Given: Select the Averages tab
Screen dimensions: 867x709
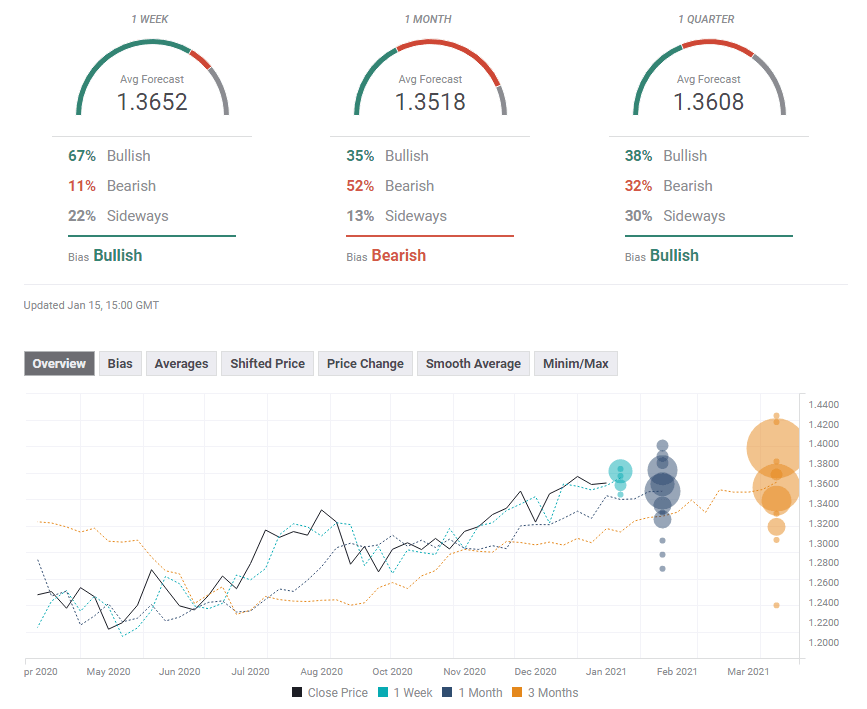Looking at the screenshot, I should (x=181, y=364).
